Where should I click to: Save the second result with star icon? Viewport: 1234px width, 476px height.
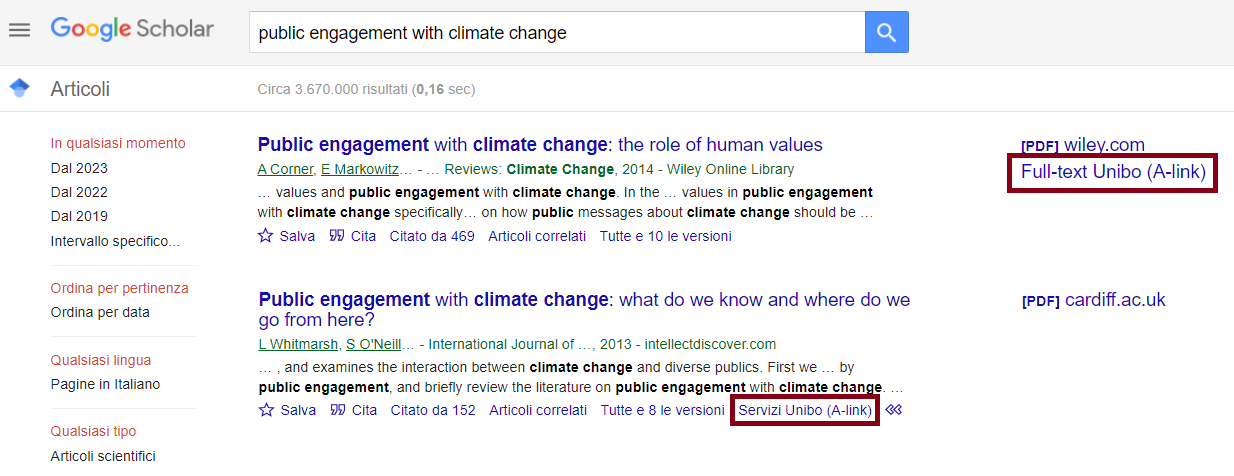(266, 410)
